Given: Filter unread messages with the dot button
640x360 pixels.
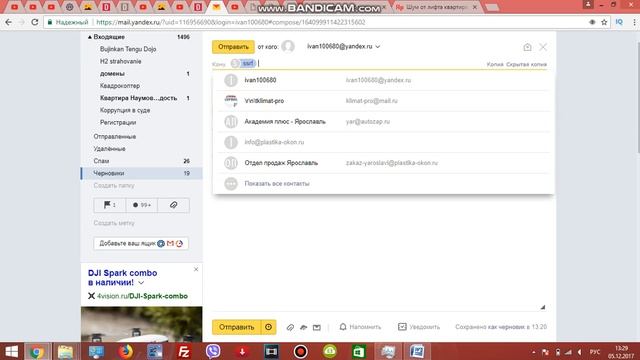Looking at the screenshot, I should 142,205.
